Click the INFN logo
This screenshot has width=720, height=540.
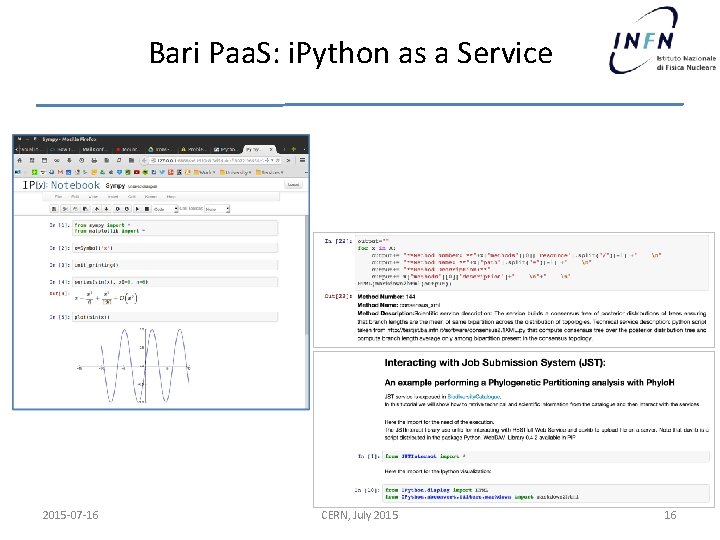(x=662, y=40)
